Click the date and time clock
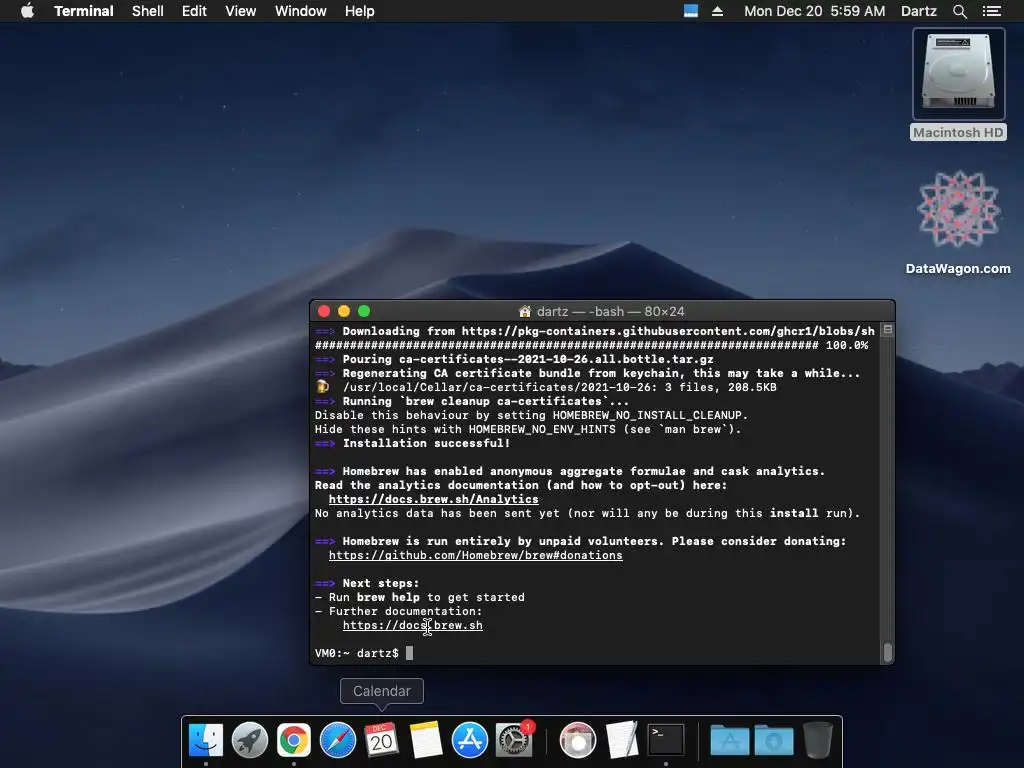Image resolution: width=1024 pixels, height=768 pixels. tap(814, 11)
